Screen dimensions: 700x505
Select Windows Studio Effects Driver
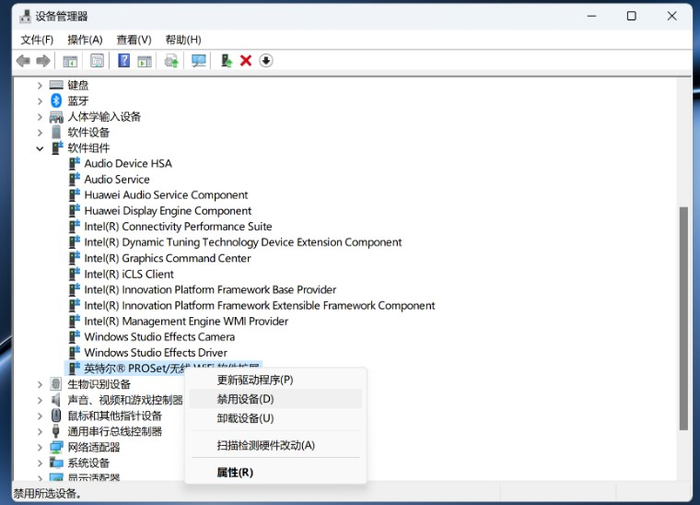click(x=156, y=352)
